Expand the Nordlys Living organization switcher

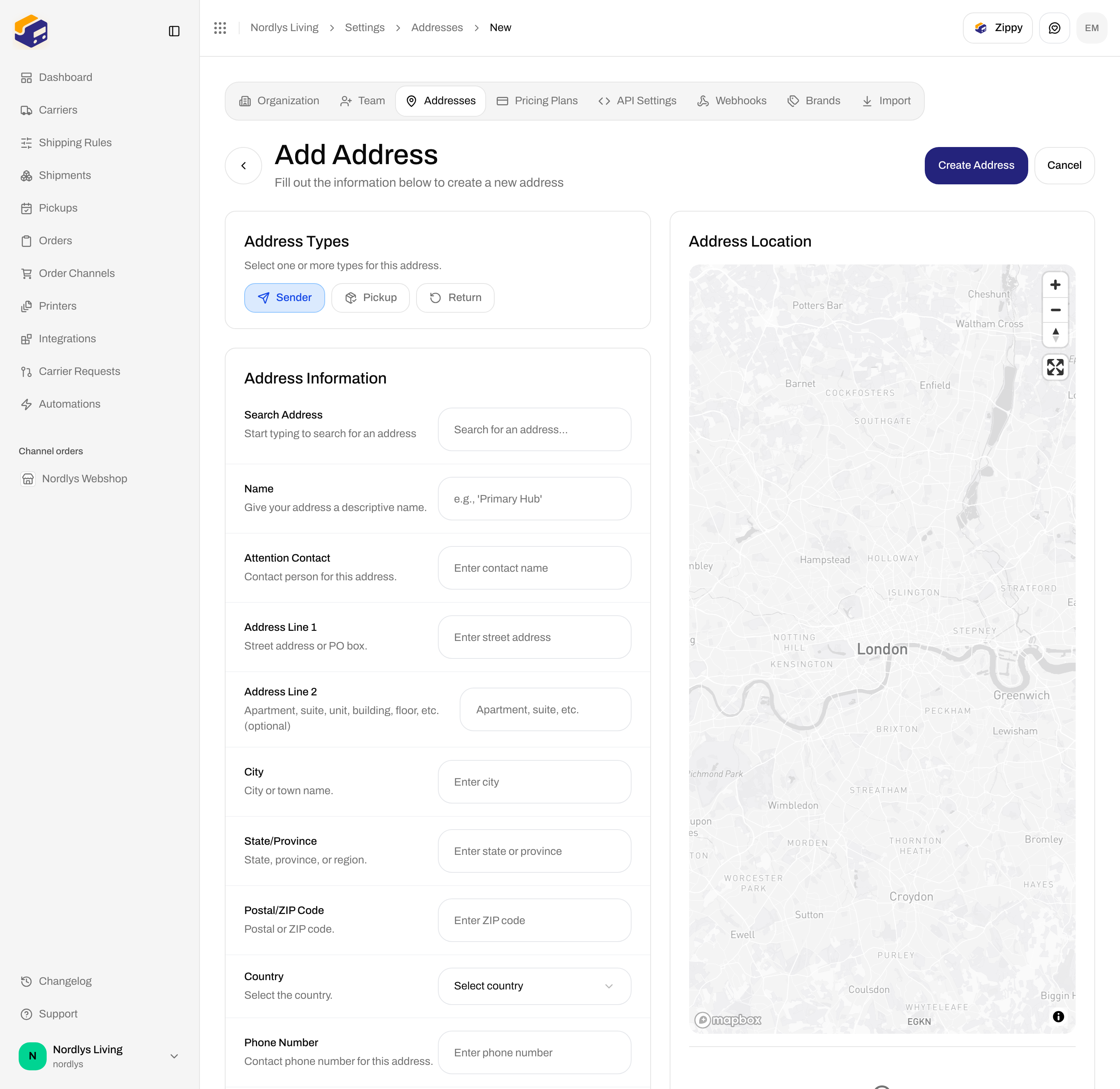(100, 1056)
